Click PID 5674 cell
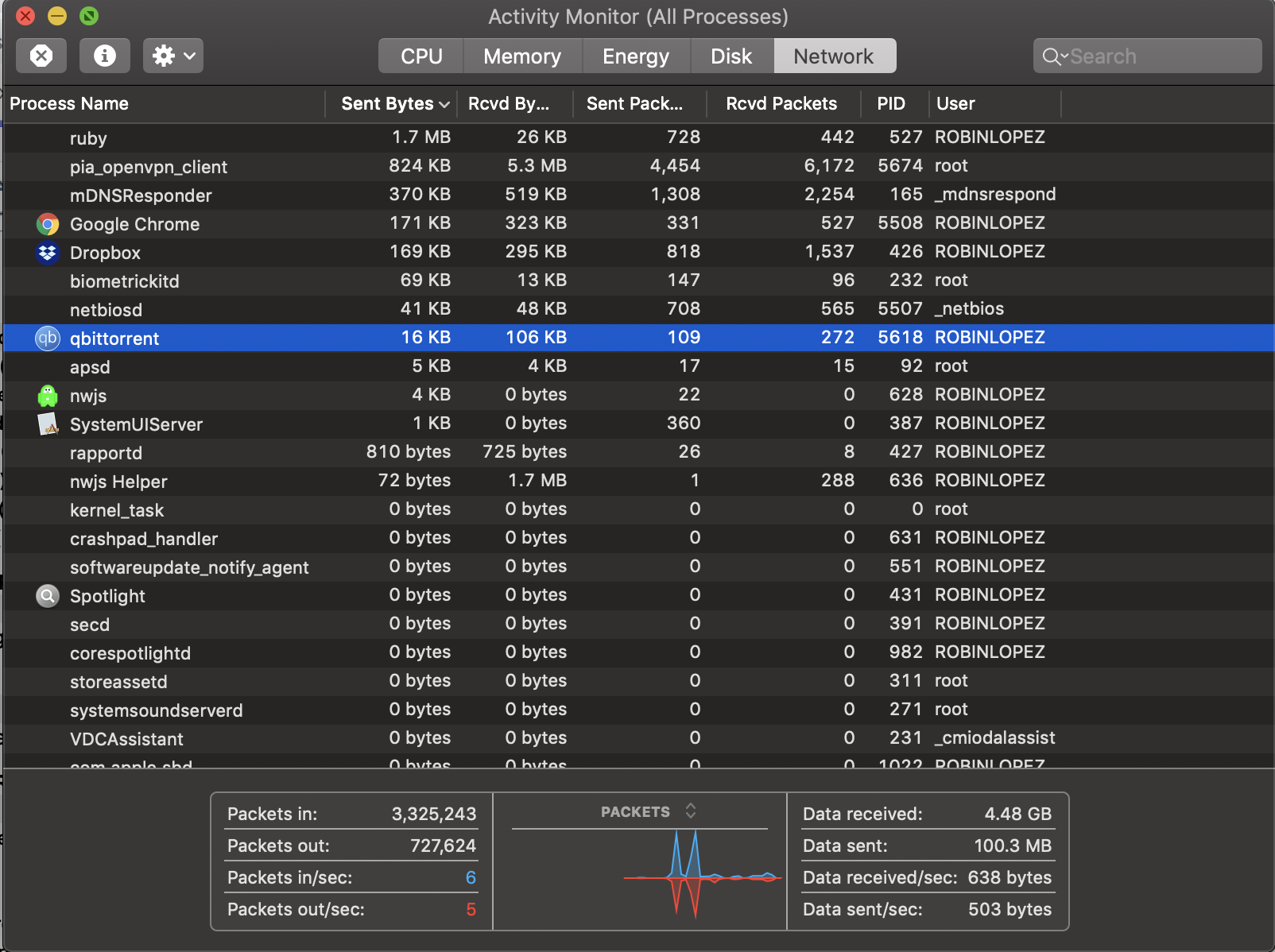 coord(900,165)
